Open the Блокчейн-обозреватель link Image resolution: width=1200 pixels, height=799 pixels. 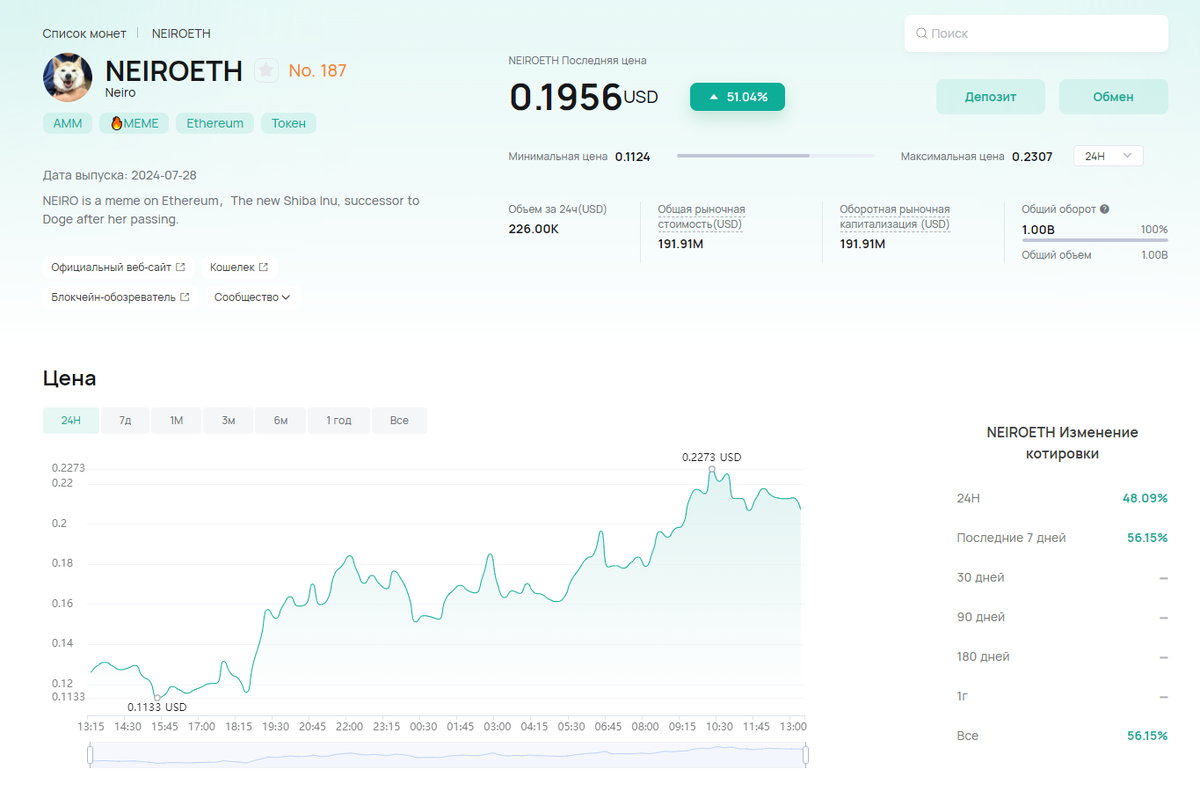[120, 297]
